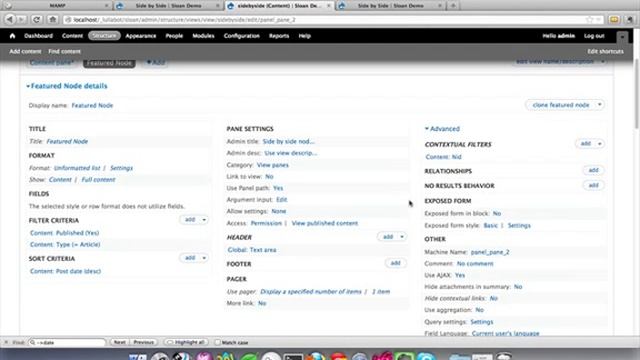Open the Modules admin menu
Viewport: 640px width, 360px height.
(x=203, y=36)
